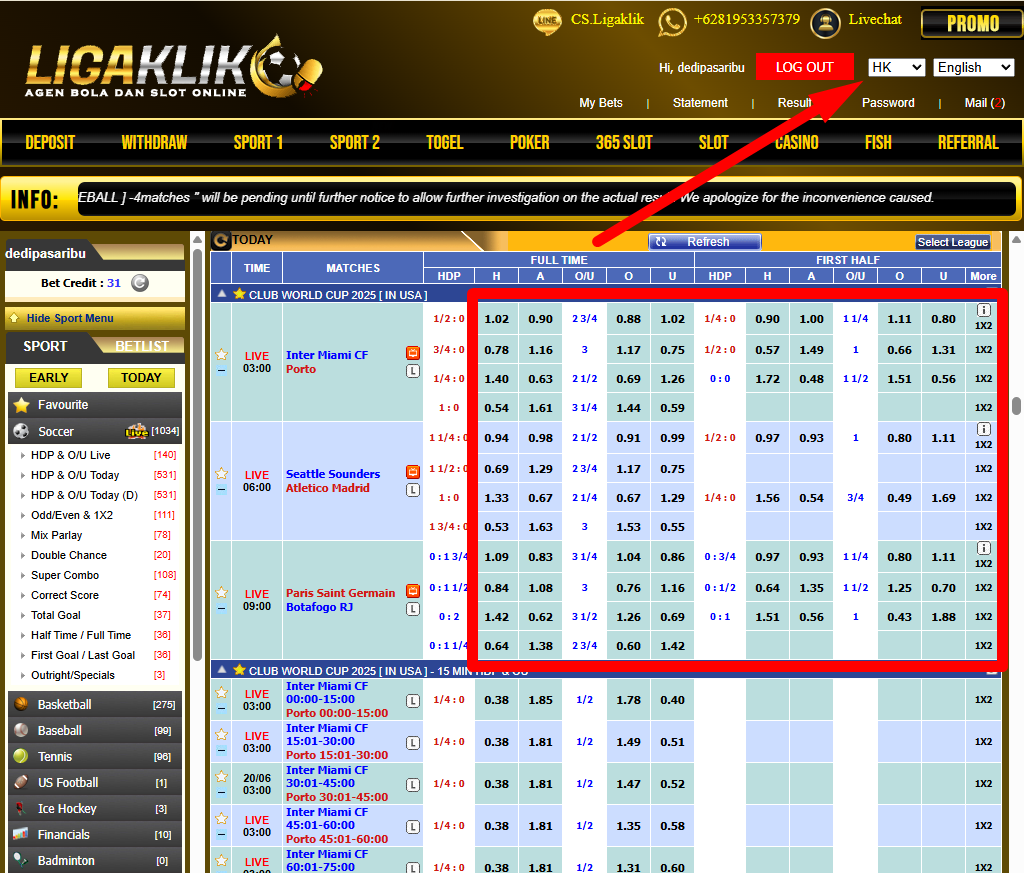1024x873 pixels.
Task: Open the HK odds type dropdown
Action: tap(897, 67)
